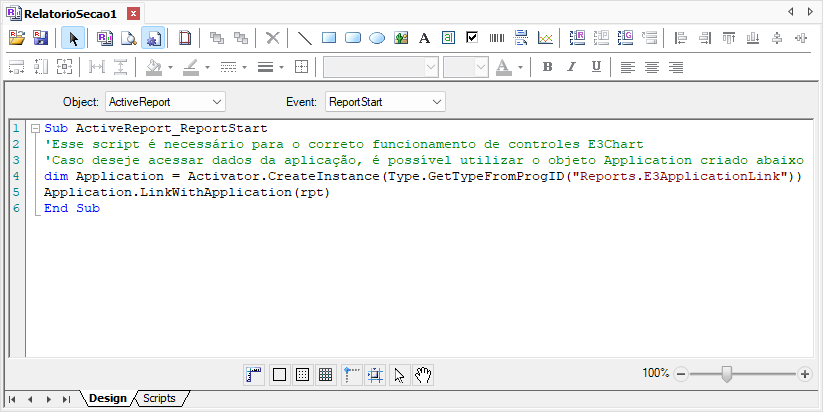
Task: Toggle bold text formatting
Action: [x=547, y=67]
